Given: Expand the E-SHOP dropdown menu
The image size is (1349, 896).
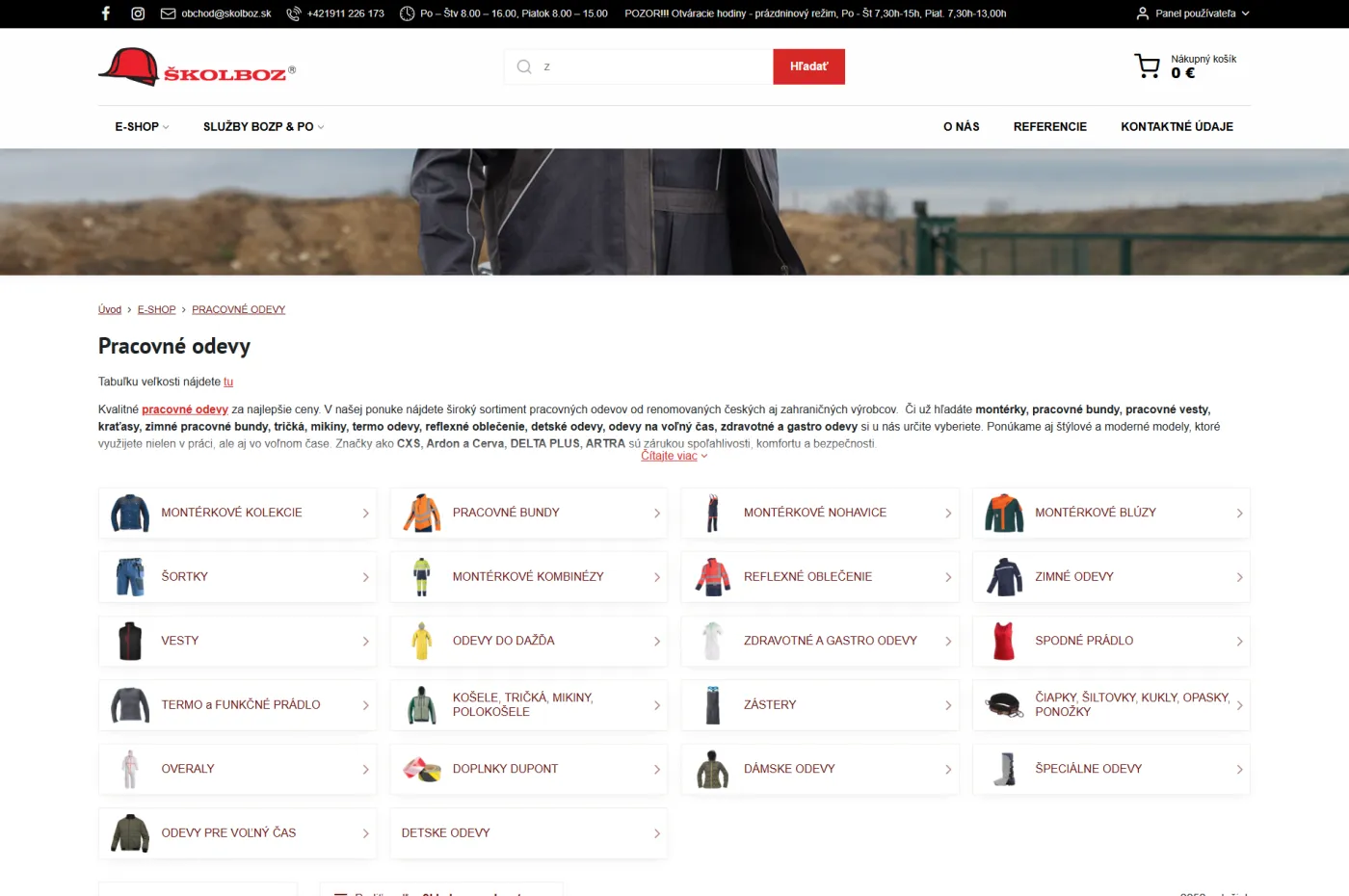Looking at the screenshot, I should pyautogui.click(x=142, y=126).
